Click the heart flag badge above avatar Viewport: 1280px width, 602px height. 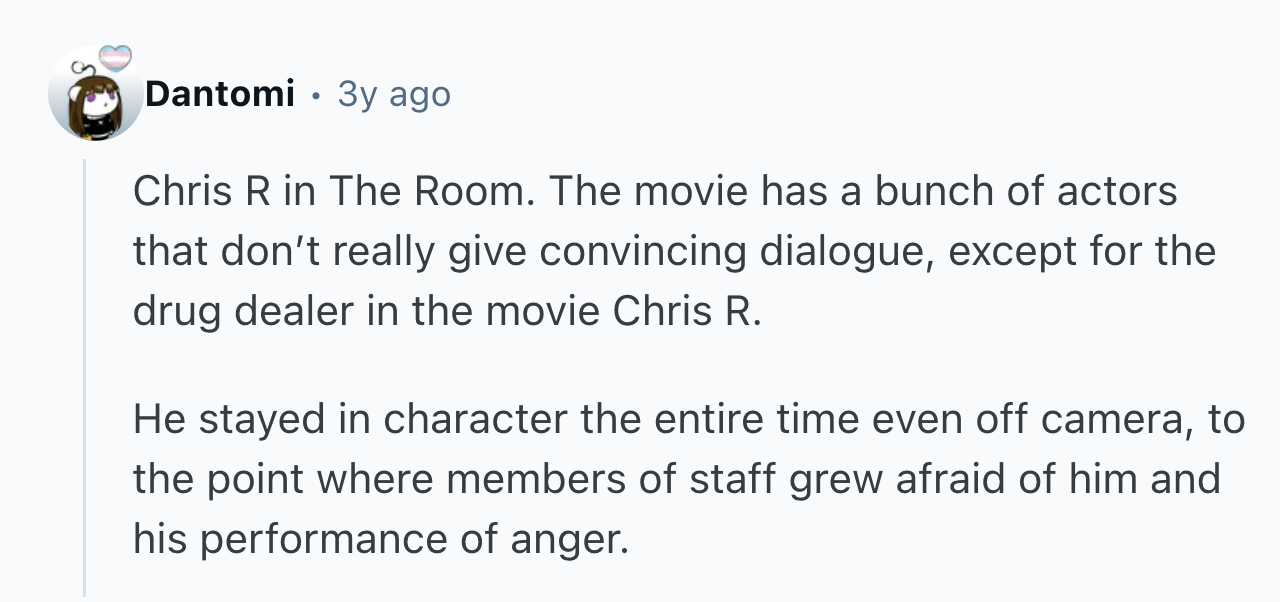coord(116,57)
